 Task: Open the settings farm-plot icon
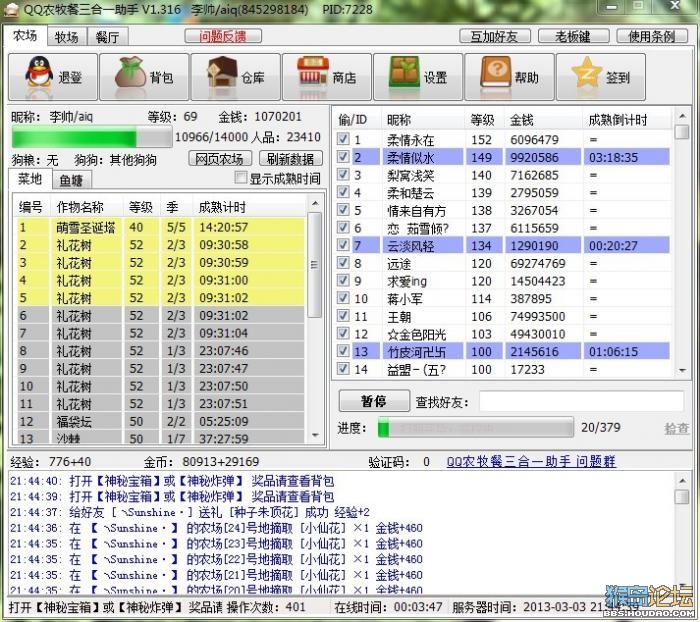coord(404,71)
